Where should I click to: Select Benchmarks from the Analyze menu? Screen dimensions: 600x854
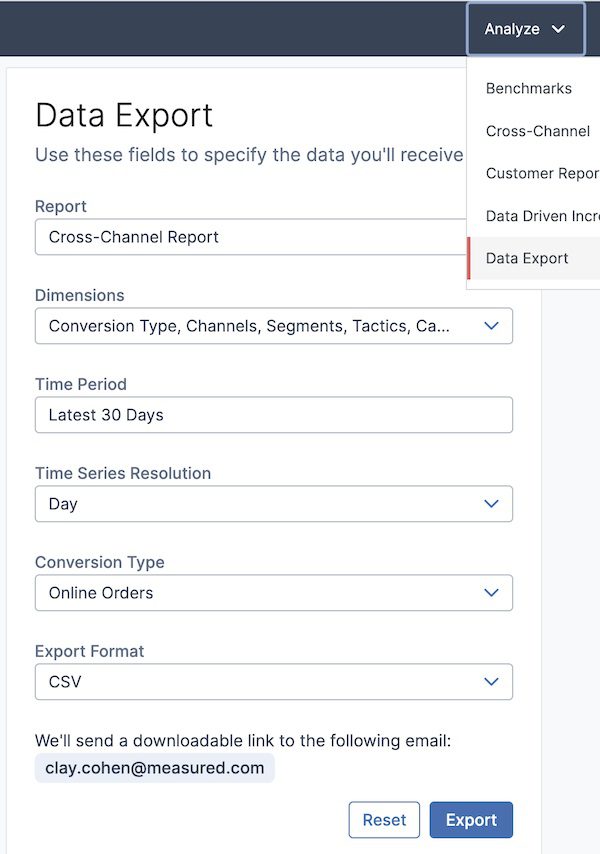[x=529, y=88]
